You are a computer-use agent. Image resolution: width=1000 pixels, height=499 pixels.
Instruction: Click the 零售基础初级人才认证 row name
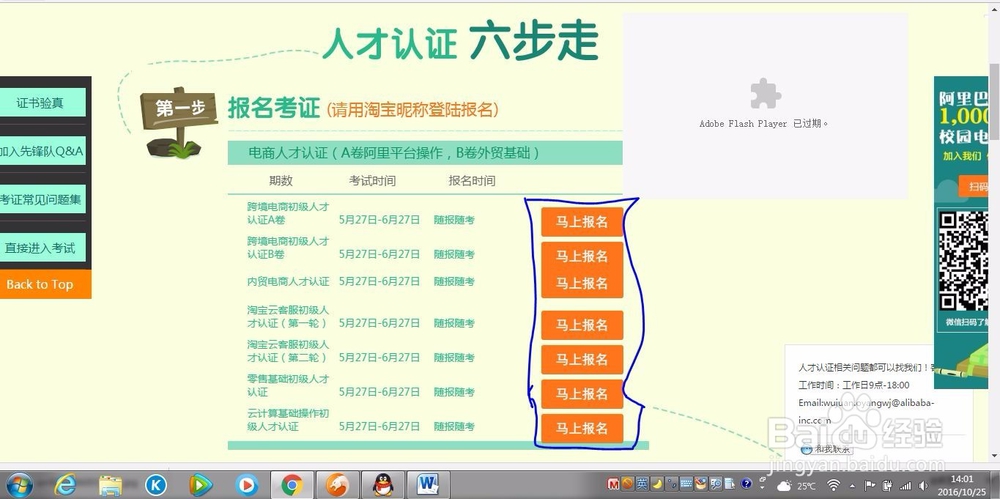[x=288, y=385]
